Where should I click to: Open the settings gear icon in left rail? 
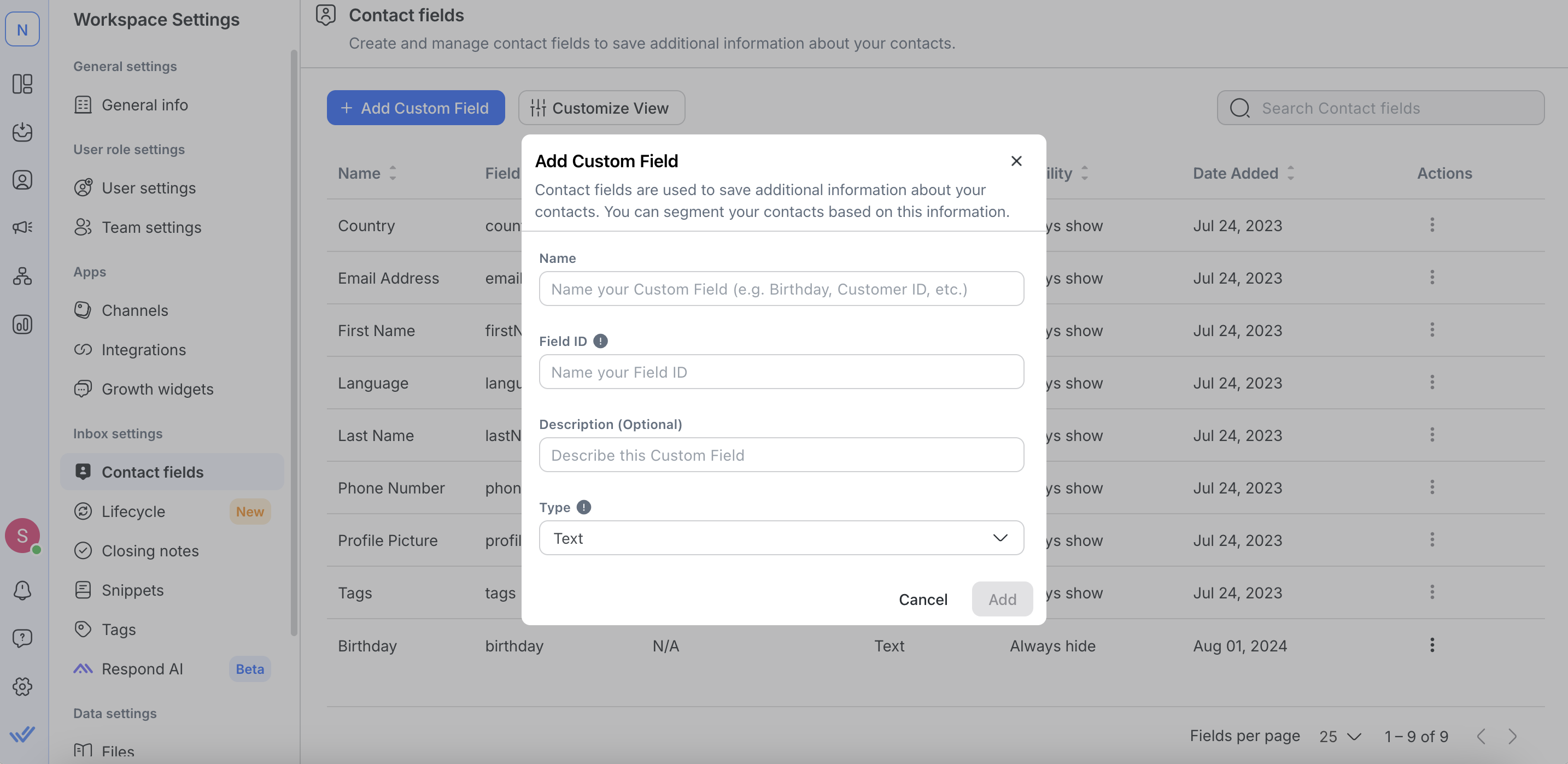pyautogui.click(x=22, y=686)
